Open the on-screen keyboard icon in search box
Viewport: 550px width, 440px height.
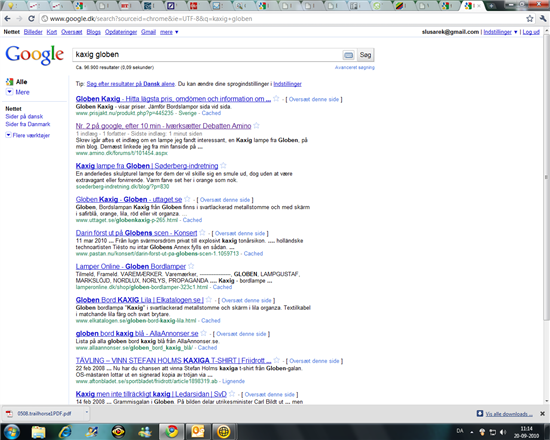[x=348, y=55]
